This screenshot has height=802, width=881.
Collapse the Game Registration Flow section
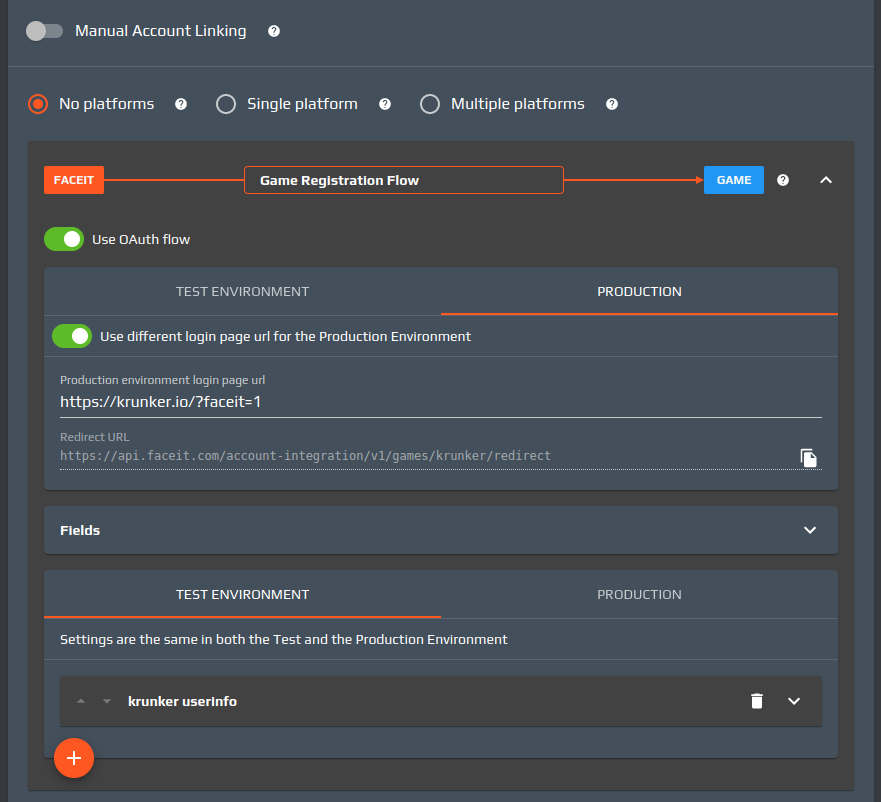(826, 180)
